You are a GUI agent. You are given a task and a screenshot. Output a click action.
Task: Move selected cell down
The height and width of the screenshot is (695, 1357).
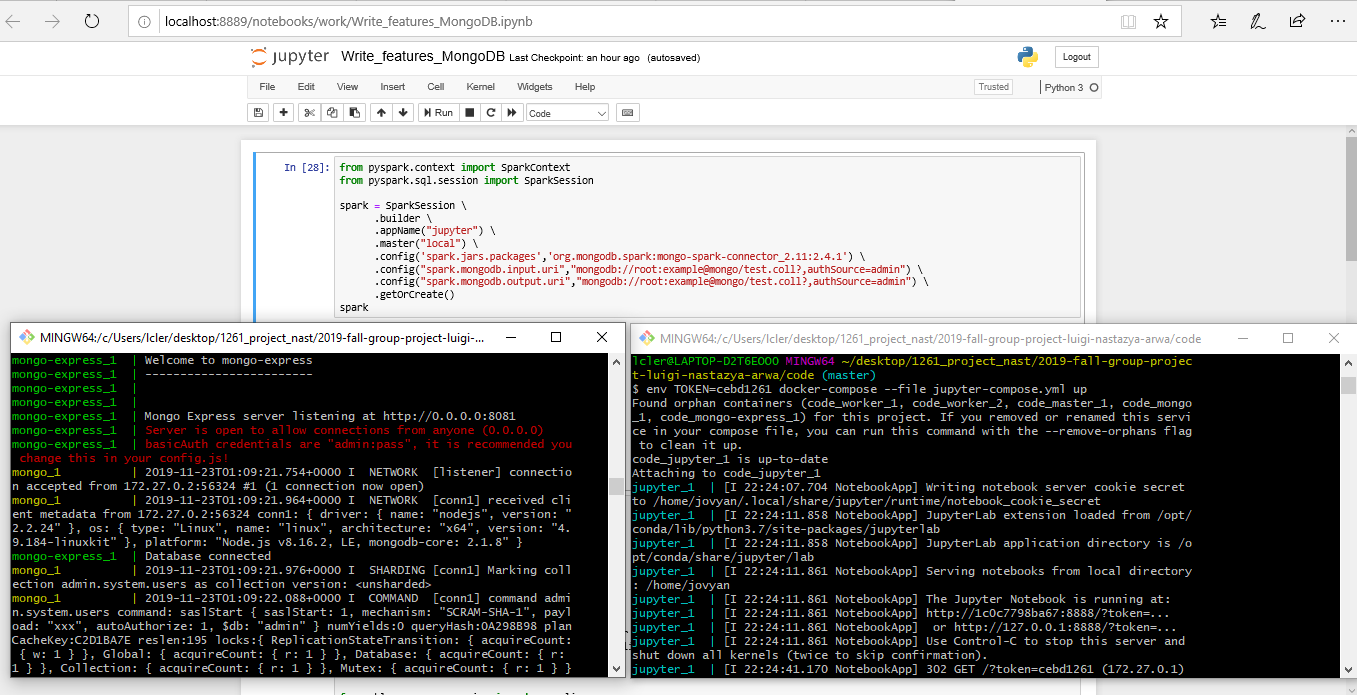click(x=403, y=113)
